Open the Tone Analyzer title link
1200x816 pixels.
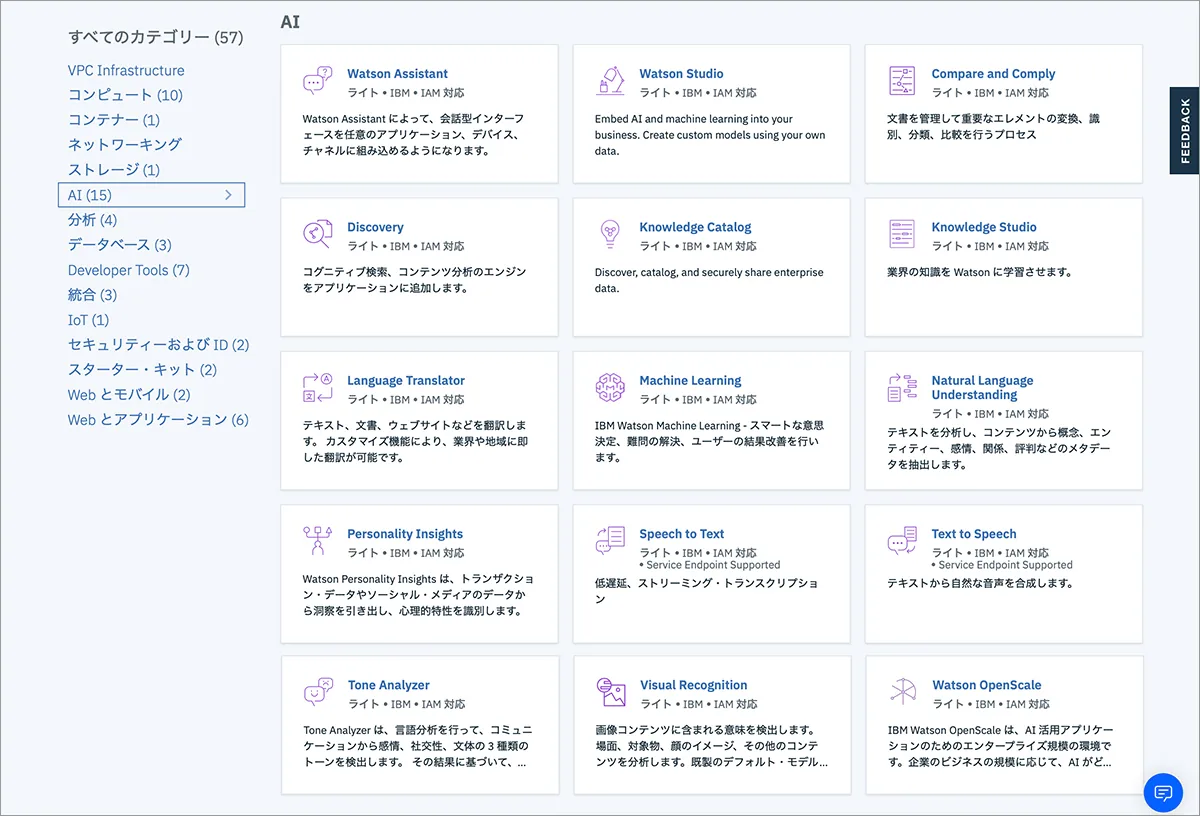pos(389,685)
